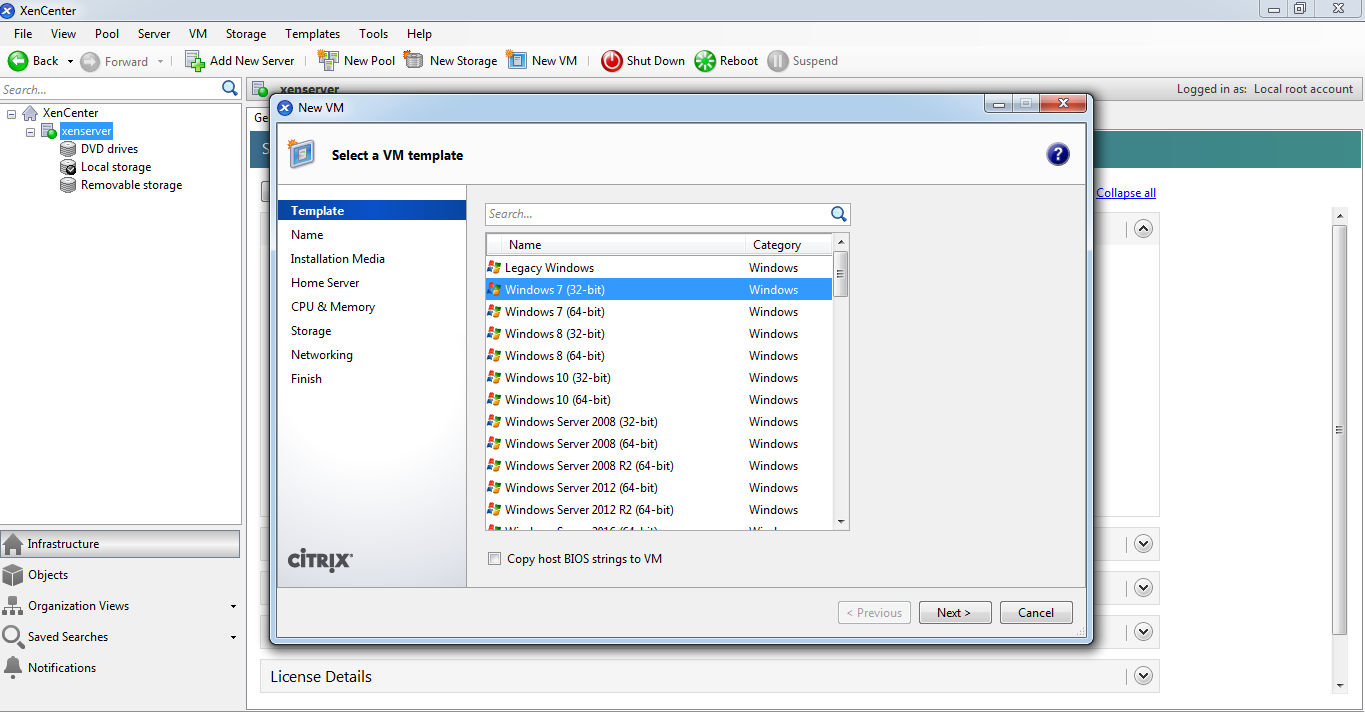Open the File menu
The width and height of the screenshot is (1365, 712).
coord(23,34)
